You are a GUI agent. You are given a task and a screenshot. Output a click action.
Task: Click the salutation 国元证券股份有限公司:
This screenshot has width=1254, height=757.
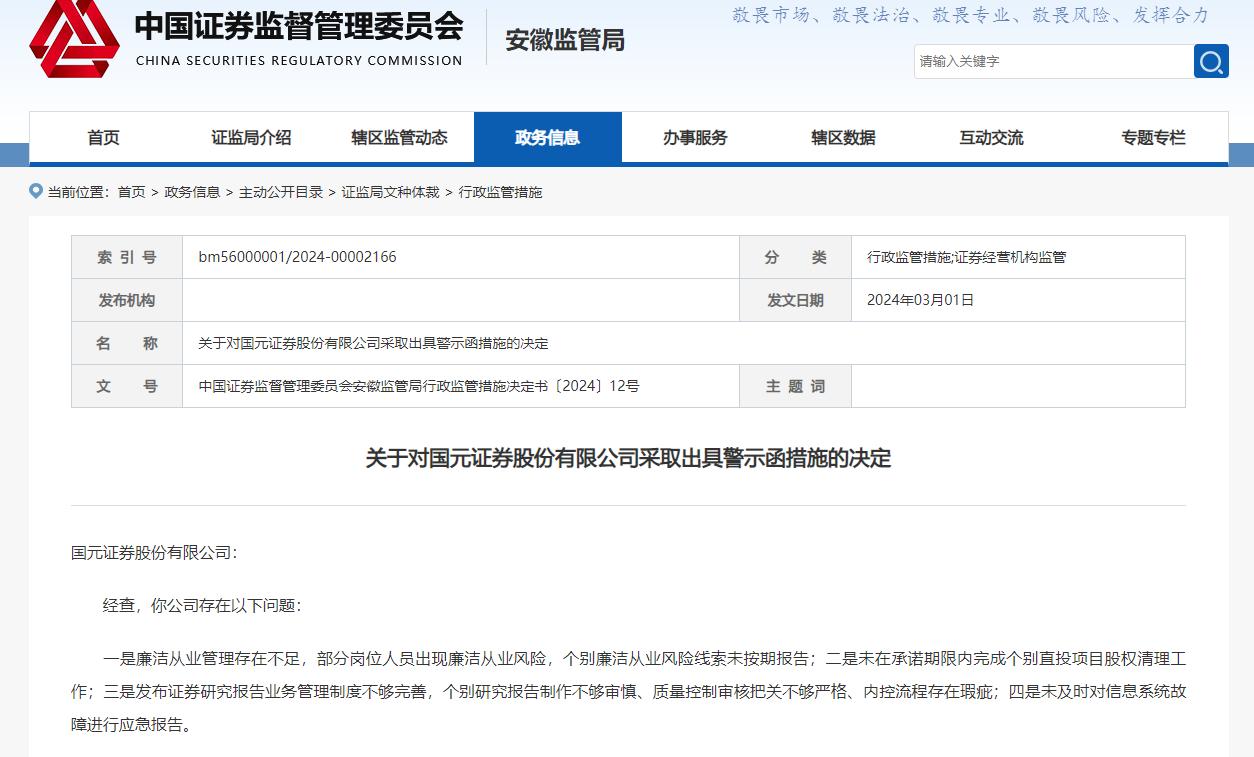154,552
